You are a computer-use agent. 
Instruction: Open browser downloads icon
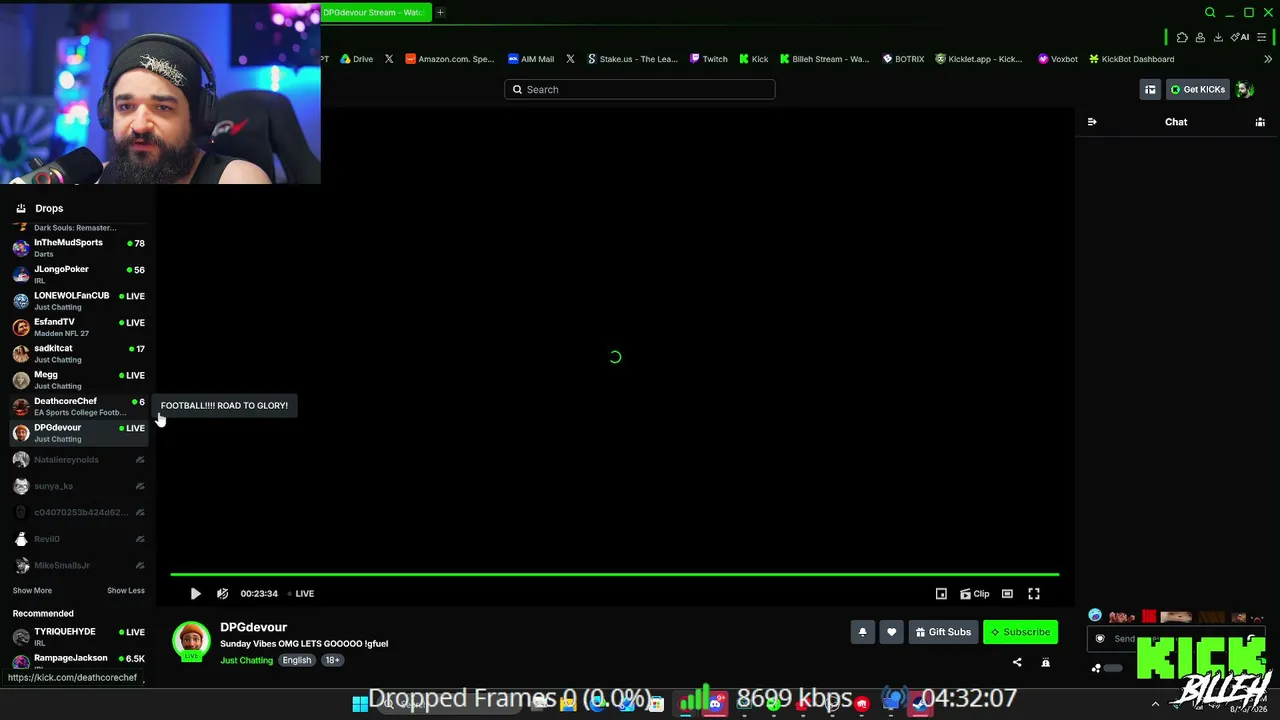tap(1218, 37)
